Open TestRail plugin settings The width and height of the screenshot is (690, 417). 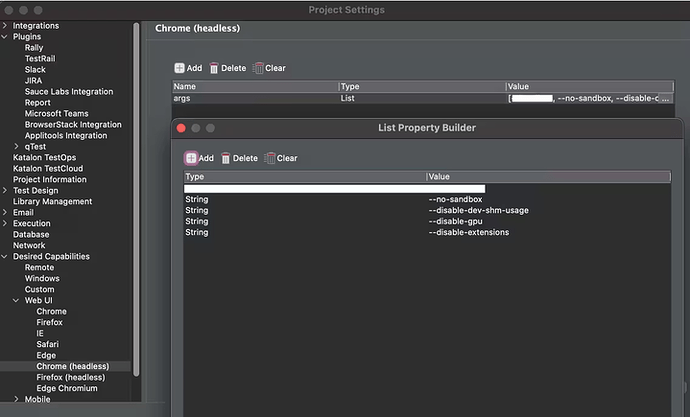pyautogui.click(x=40, y=59)
